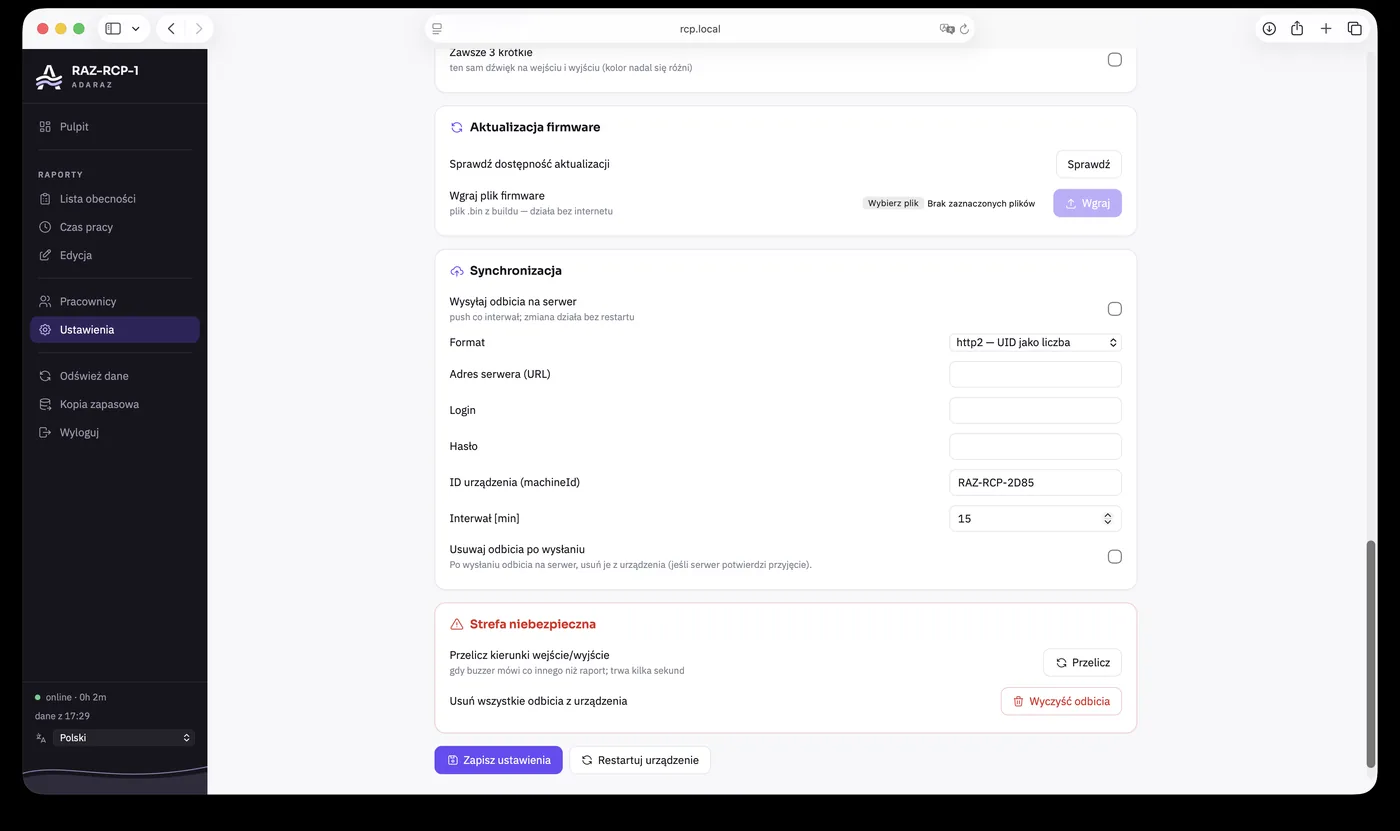Click the Pracownicy people icon
Viewport: 1400px width, 831px height.
45,301
